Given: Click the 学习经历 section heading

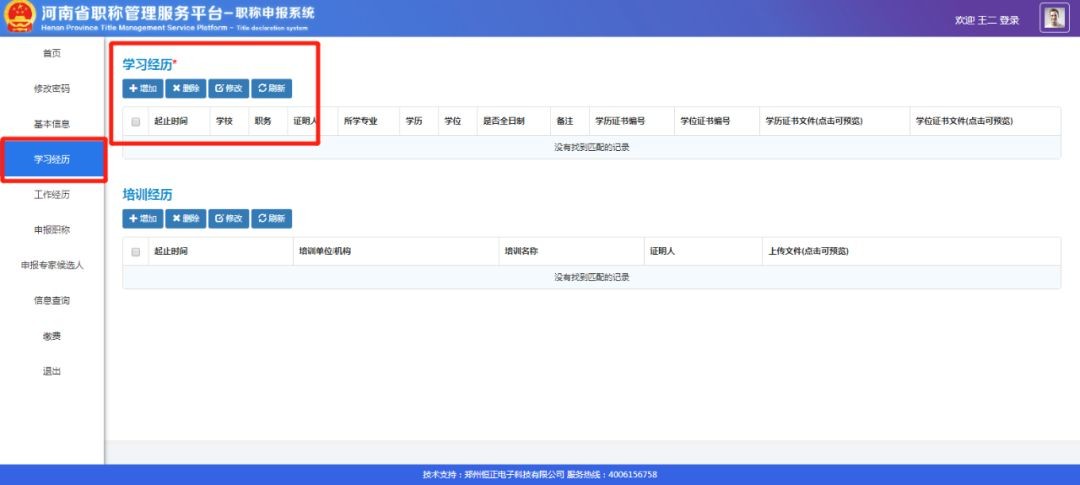Looking at the screenshot, I should pyautogui.click(x=147, y=64).
